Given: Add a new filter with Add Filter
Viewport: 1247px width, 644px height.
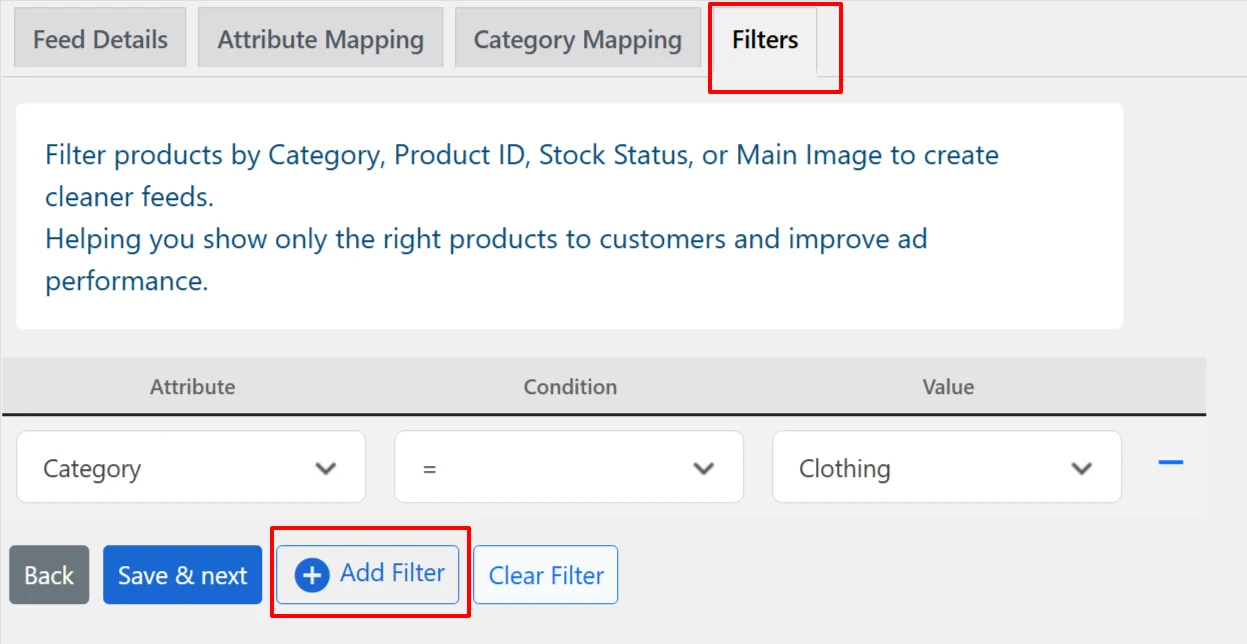Looking at the screenshot, I should [x=369, y=574].
